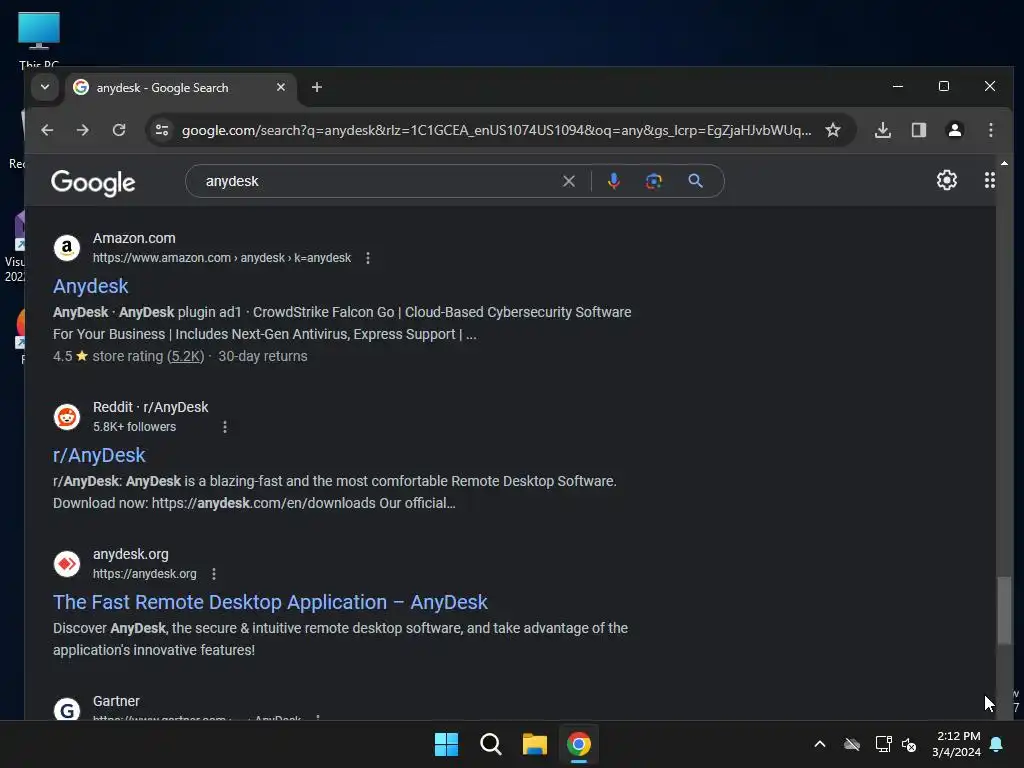Open Windows Start menu
The width and height of the screenshot is (1024, 768).
(x=447, y=744)
